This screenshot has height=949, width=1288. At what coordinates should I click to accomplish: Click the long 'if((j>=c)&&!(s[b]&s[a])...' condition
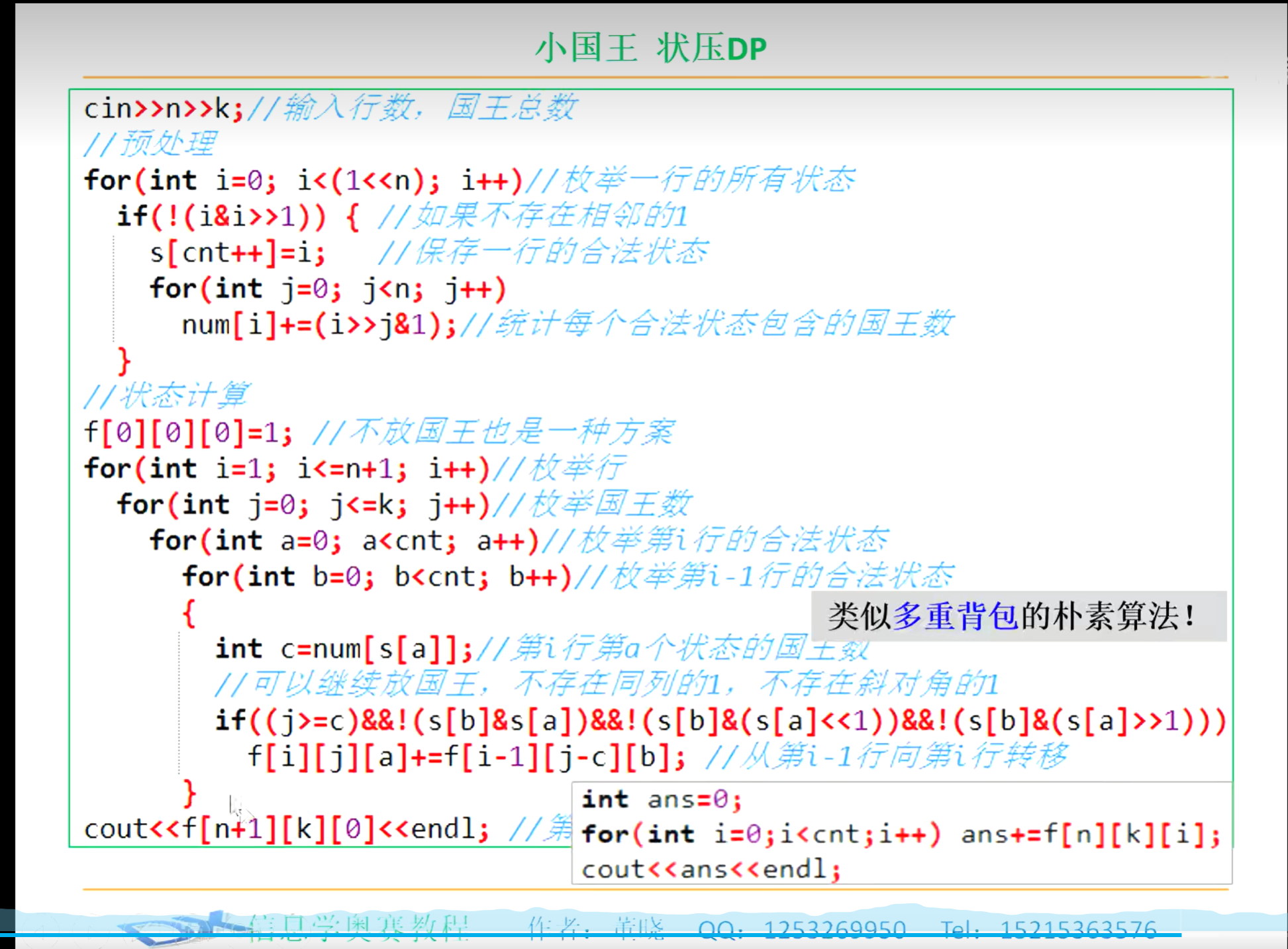pyautogui.click(x=720, y=721)
